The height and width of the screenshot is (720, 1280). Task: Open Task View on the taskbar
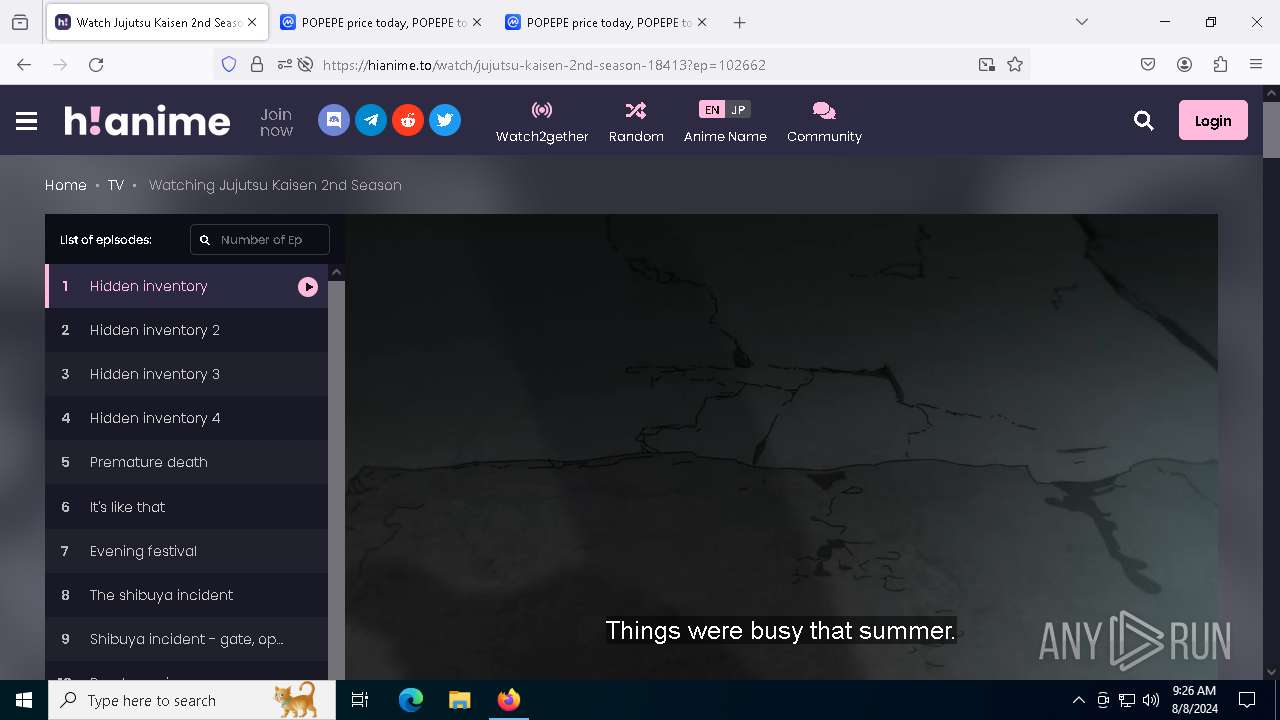[360, 700]
